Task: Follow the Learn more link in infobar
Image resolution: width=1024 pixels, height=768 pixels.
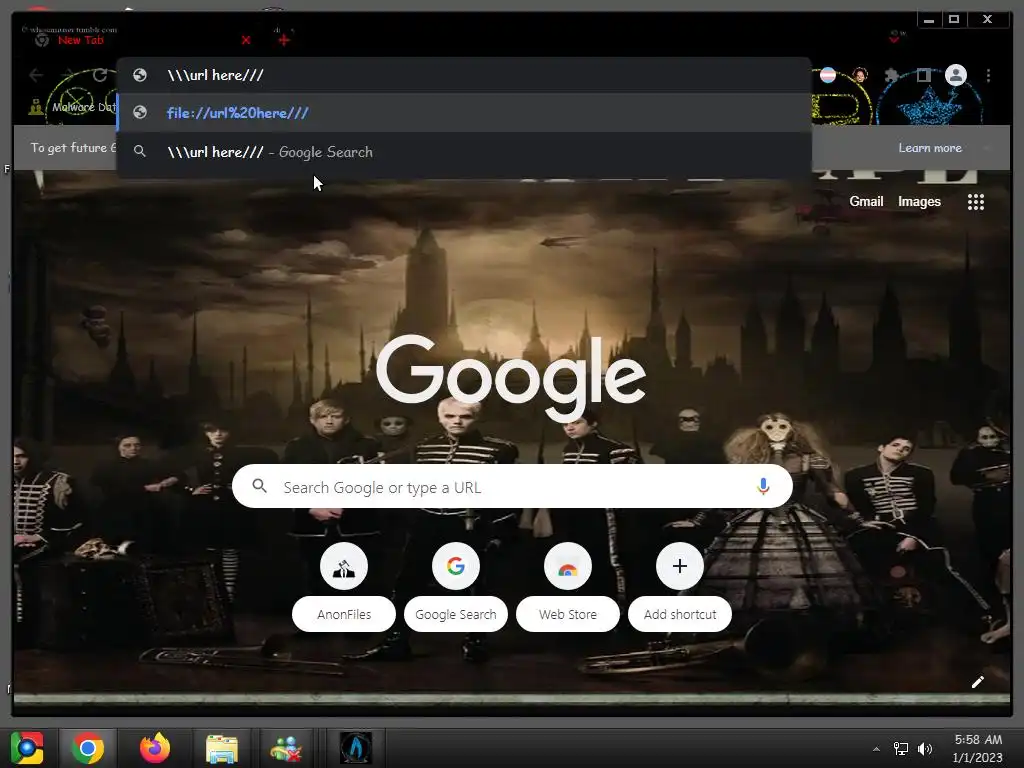Action: [930, 148]
